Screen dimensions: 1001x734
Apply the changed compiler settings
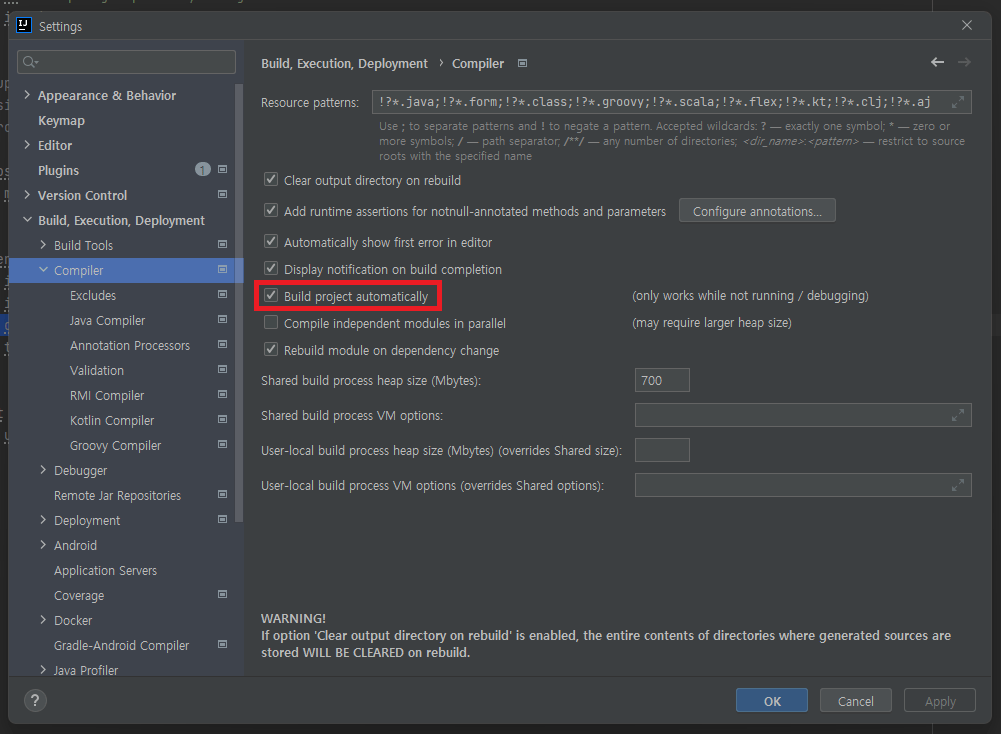(939, 700)
